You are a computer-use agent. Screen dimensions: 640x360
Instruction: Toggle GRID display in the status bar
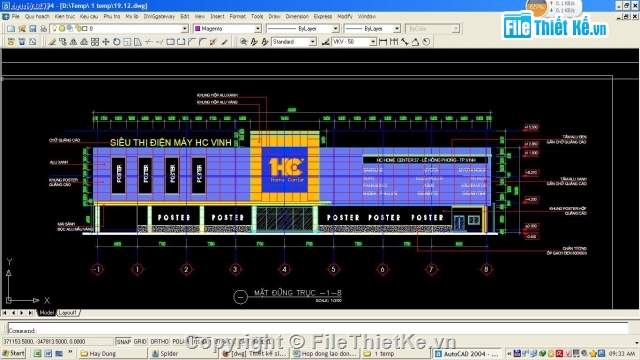pos(140,341)
